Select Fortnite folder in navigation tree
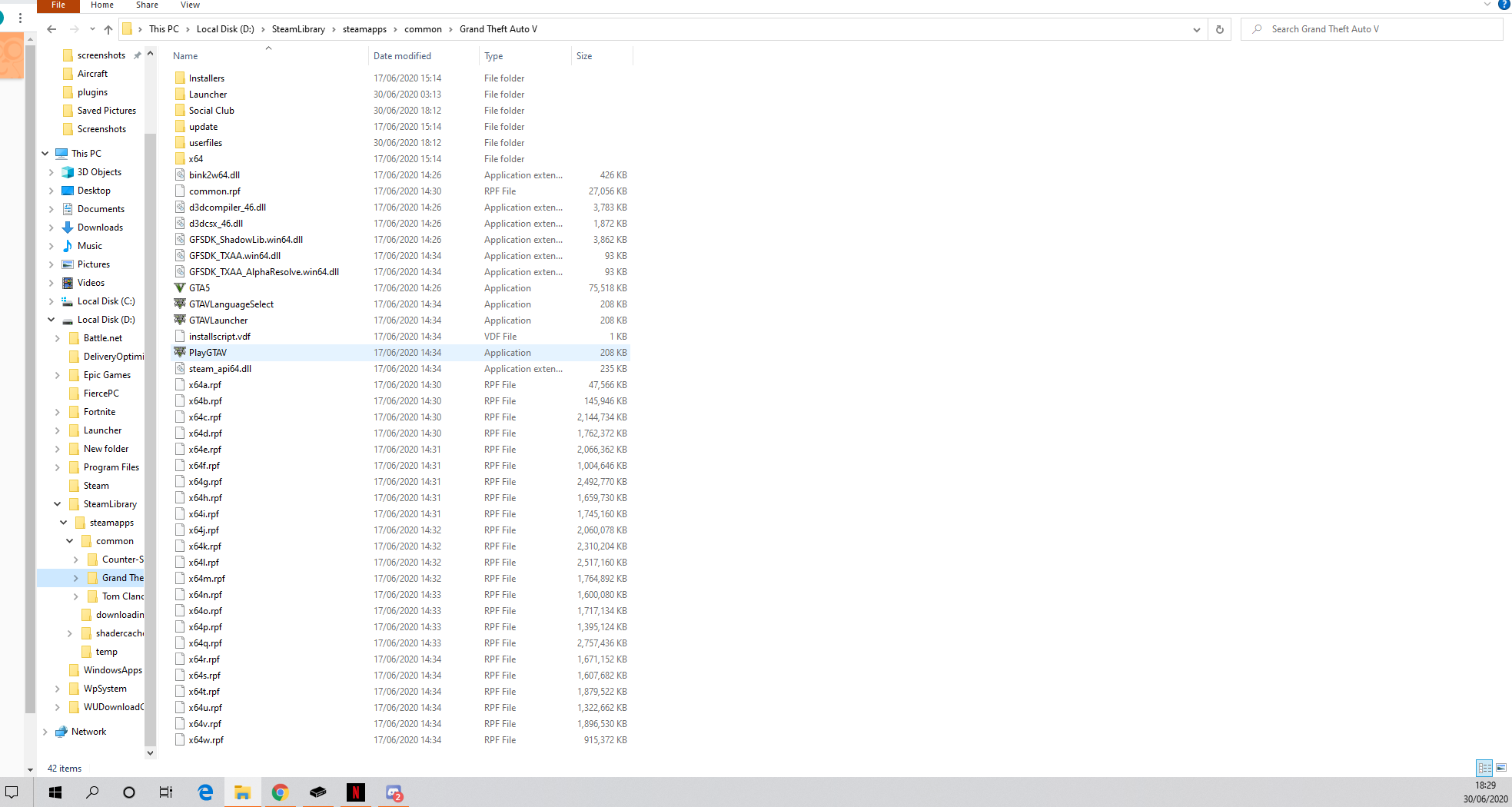The height and width of the screenshot is (807, 1512). pyautogui.click(x=99, y=412)
